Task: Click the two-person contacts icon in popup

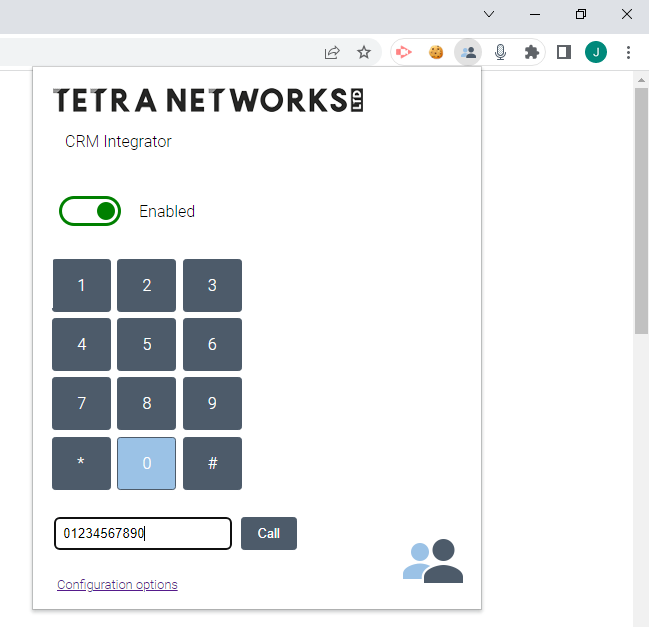Action: [433, 561]
